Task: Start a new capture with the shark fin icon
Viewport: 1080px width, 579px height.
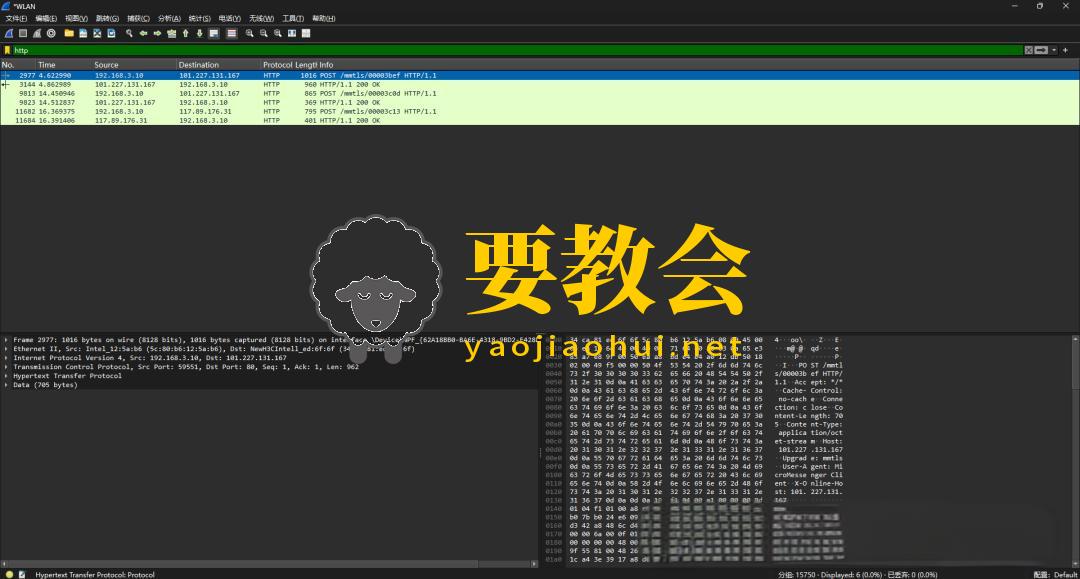Action: (9, 33)
